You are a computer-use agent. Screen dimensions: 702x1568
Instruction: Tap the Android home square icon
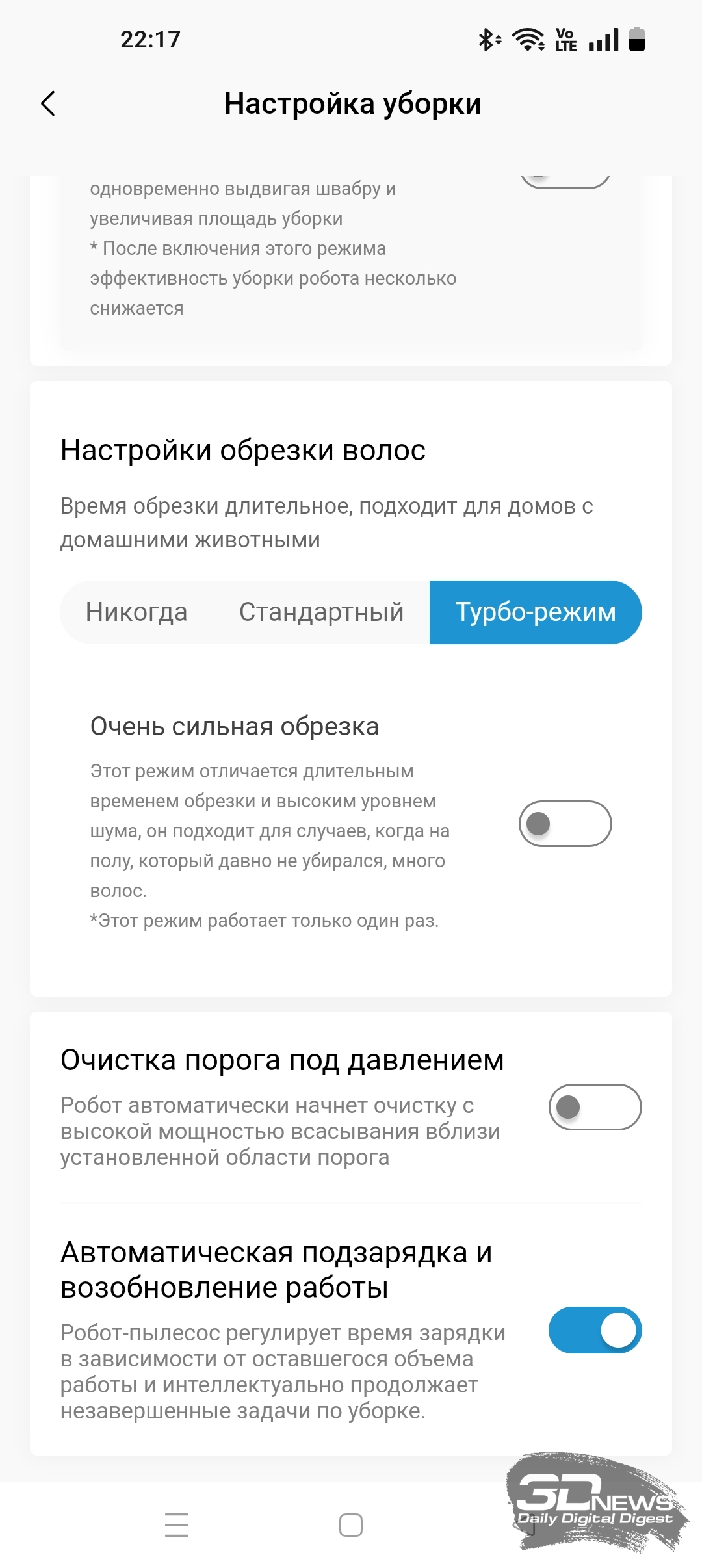tap(351, 1524)
